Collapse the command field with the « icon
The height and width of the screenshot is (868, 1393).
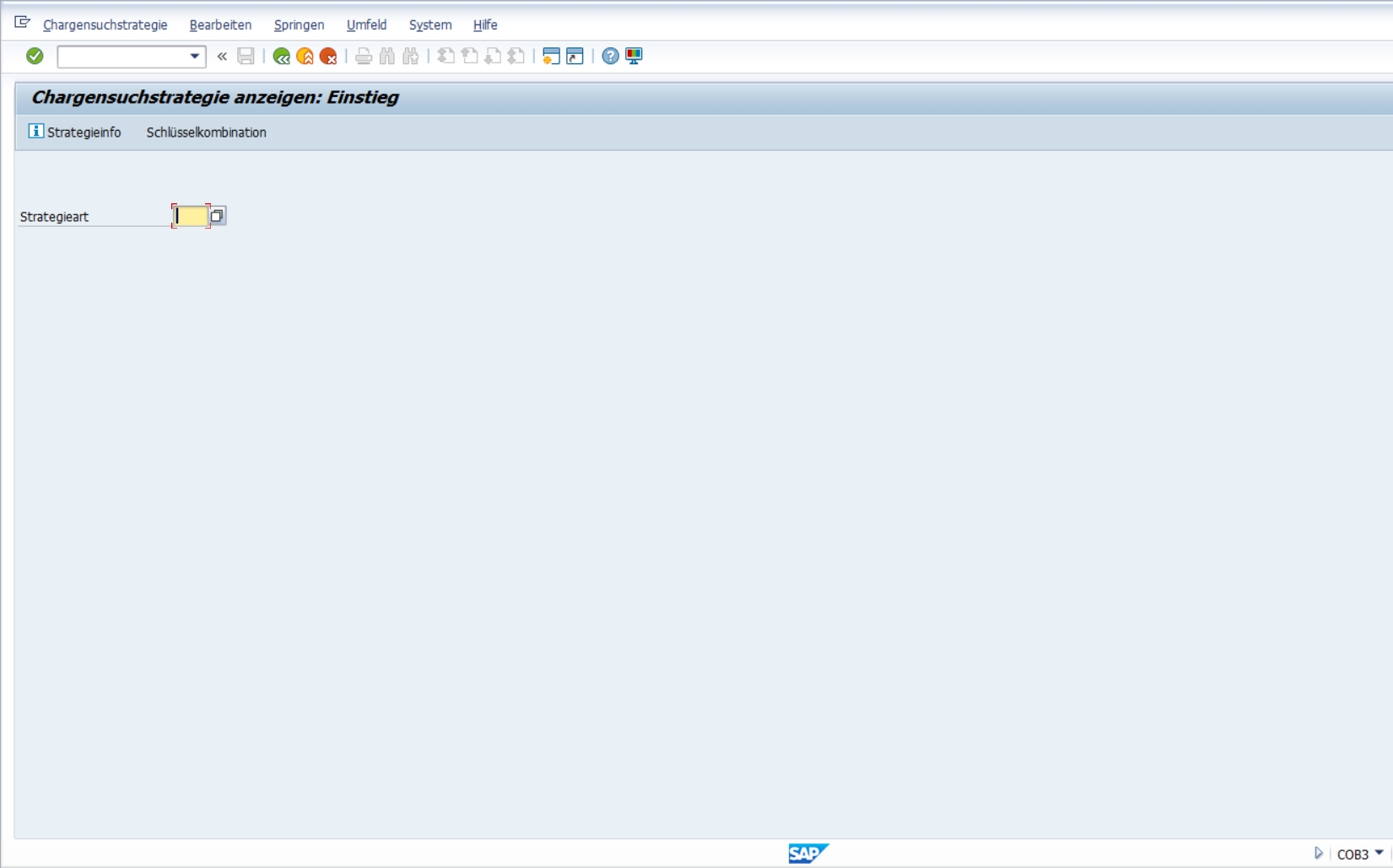click(x=222, y=57)
